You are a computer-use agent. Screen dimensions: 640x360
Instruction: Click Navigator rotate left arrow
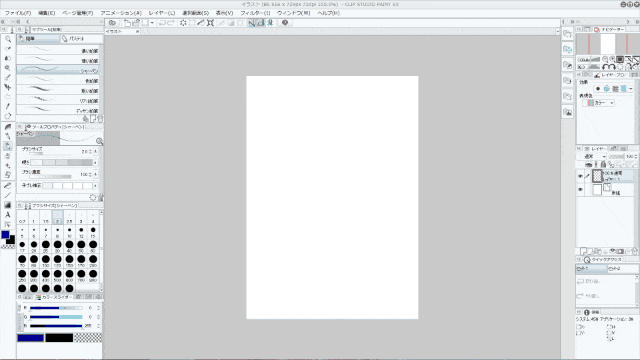point(605,67)
